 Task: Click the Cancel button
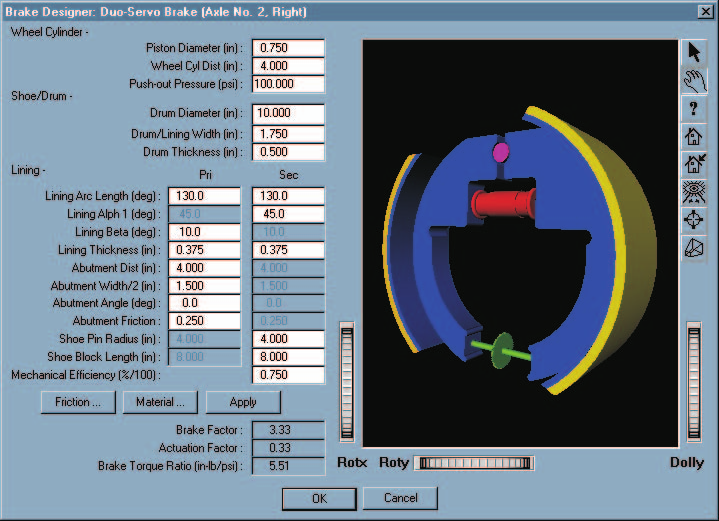coord(400,498)
